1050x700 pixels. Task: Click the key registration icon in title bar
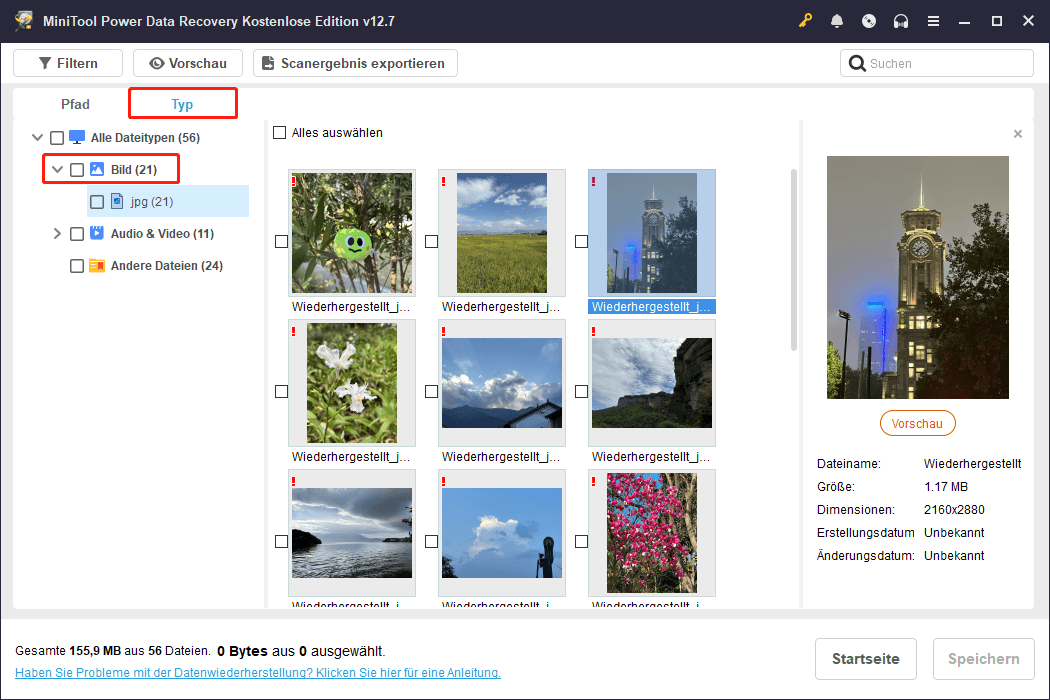click(x=805, y=21)
